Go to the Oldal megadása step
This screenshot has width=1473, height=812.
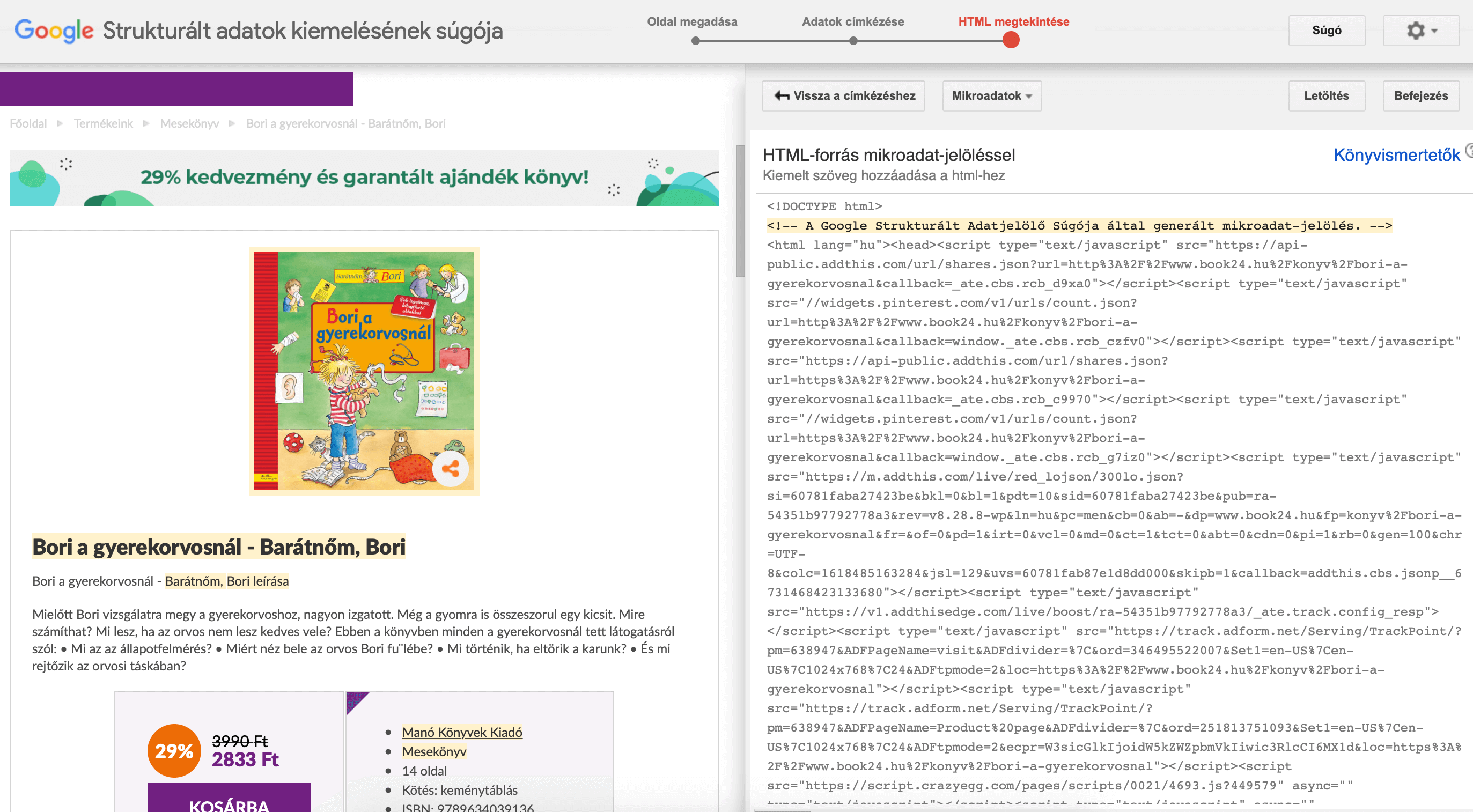point(692,22)
